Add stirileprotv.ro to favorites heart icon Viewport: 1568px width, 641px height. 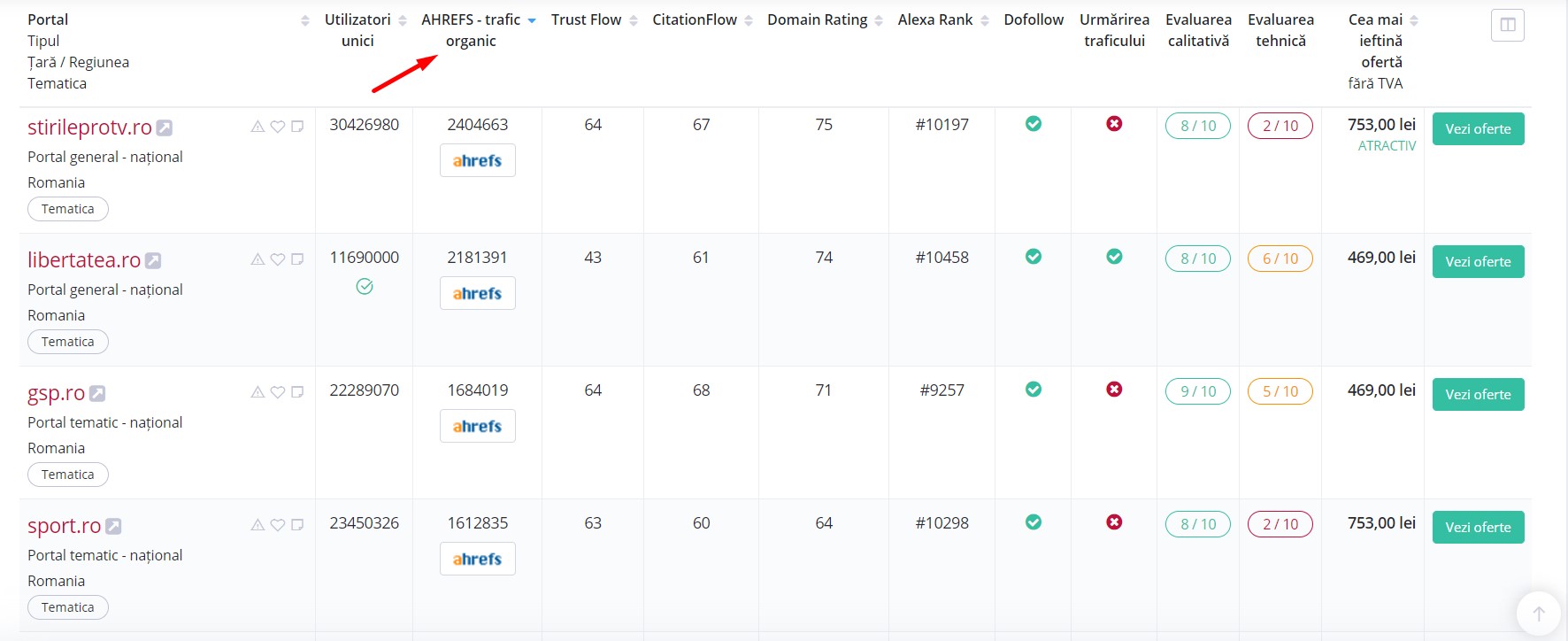tap(278, 127)
